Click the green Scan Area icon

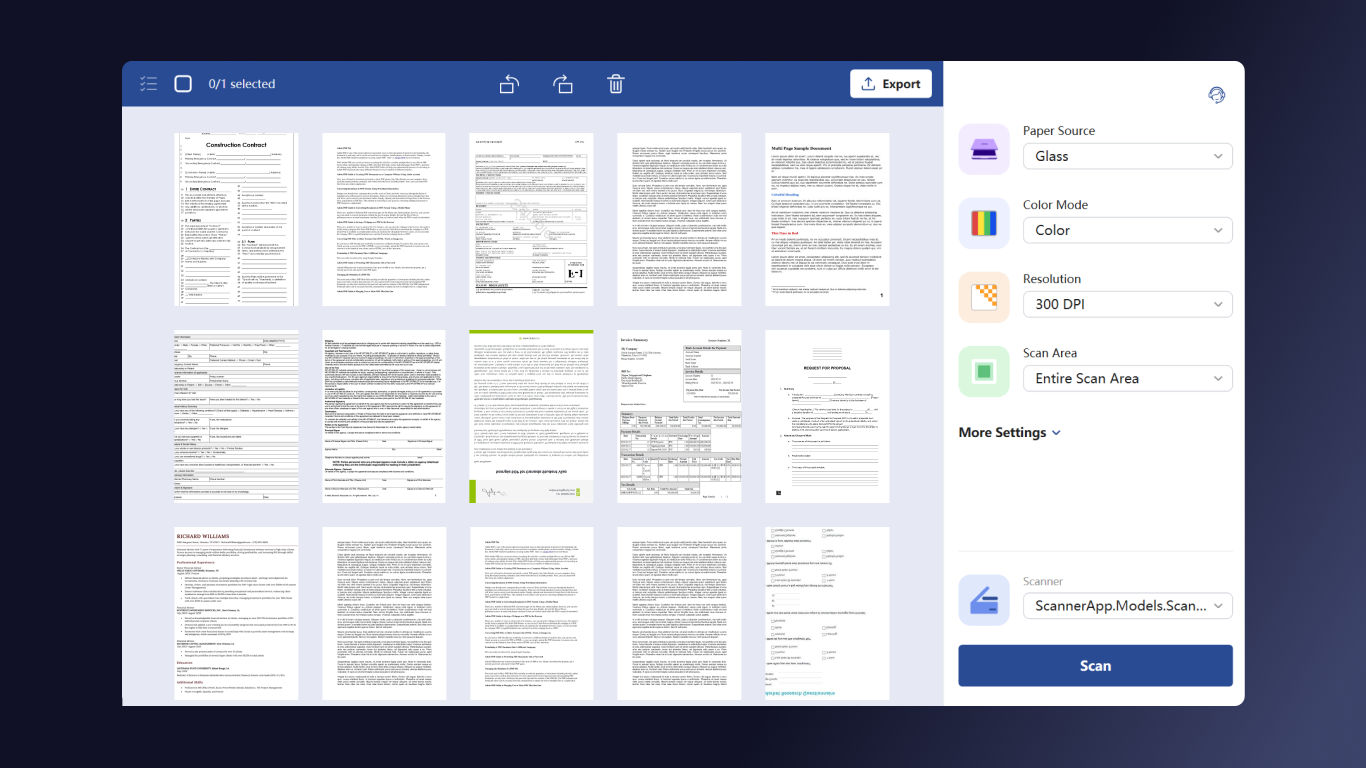tap(984, 371)
